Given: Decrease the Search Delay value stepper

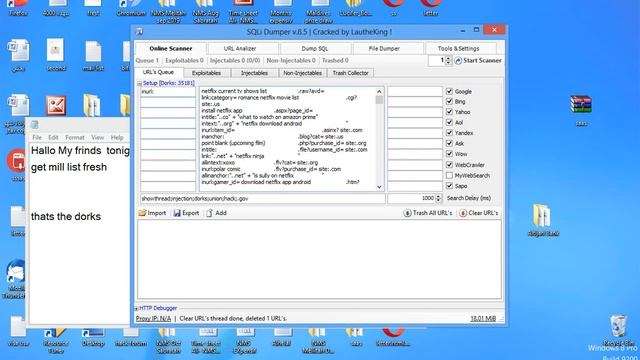Looking at the screenshot, I should point(439,200).
